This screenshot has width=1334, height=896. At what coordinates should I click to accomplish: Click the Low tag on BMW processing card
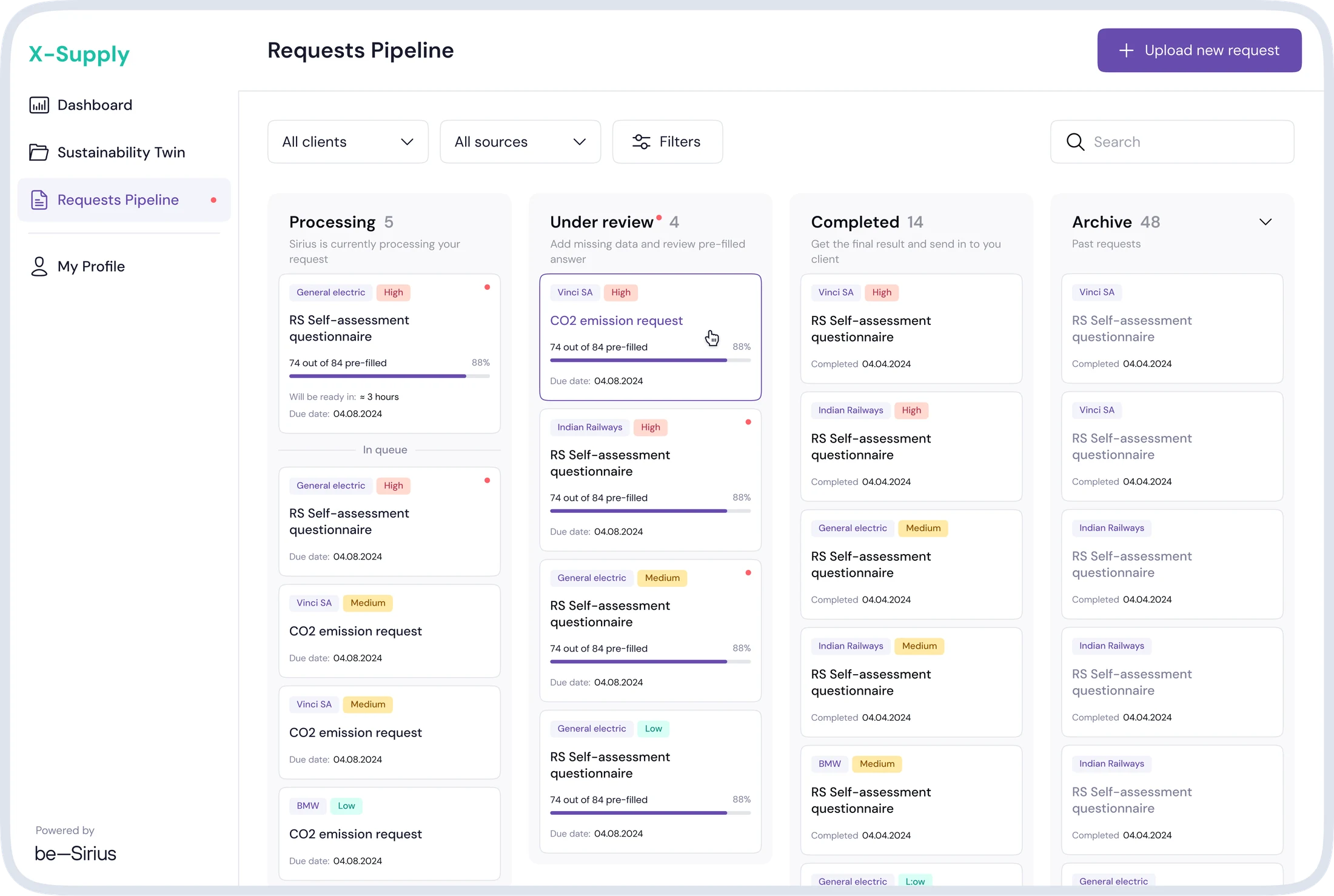[346, 806]
